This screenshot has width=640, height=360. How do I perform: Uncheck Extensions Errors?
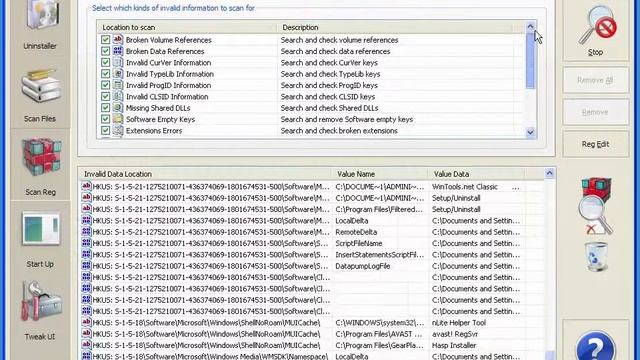pyautogui.click(x=105, y=131)
